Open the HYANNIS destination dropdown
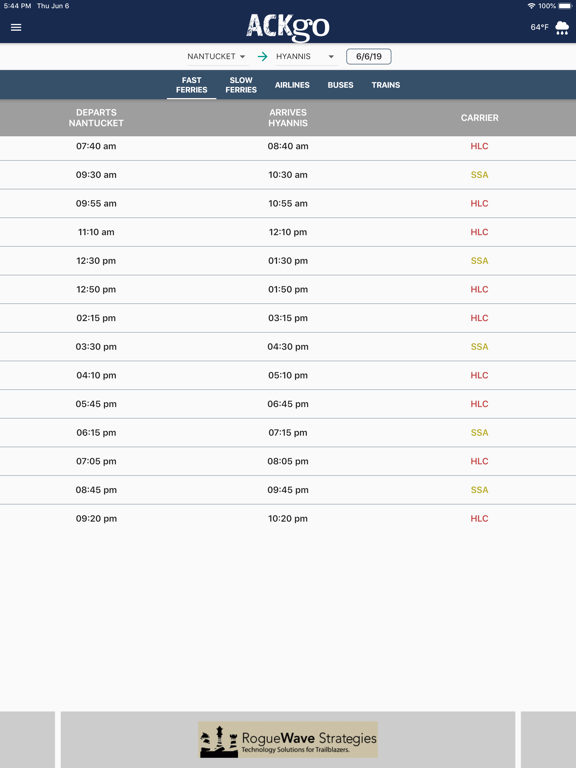The width and height of the screenshot is (576, 768). pyautogui.click(x=305, y=56)
